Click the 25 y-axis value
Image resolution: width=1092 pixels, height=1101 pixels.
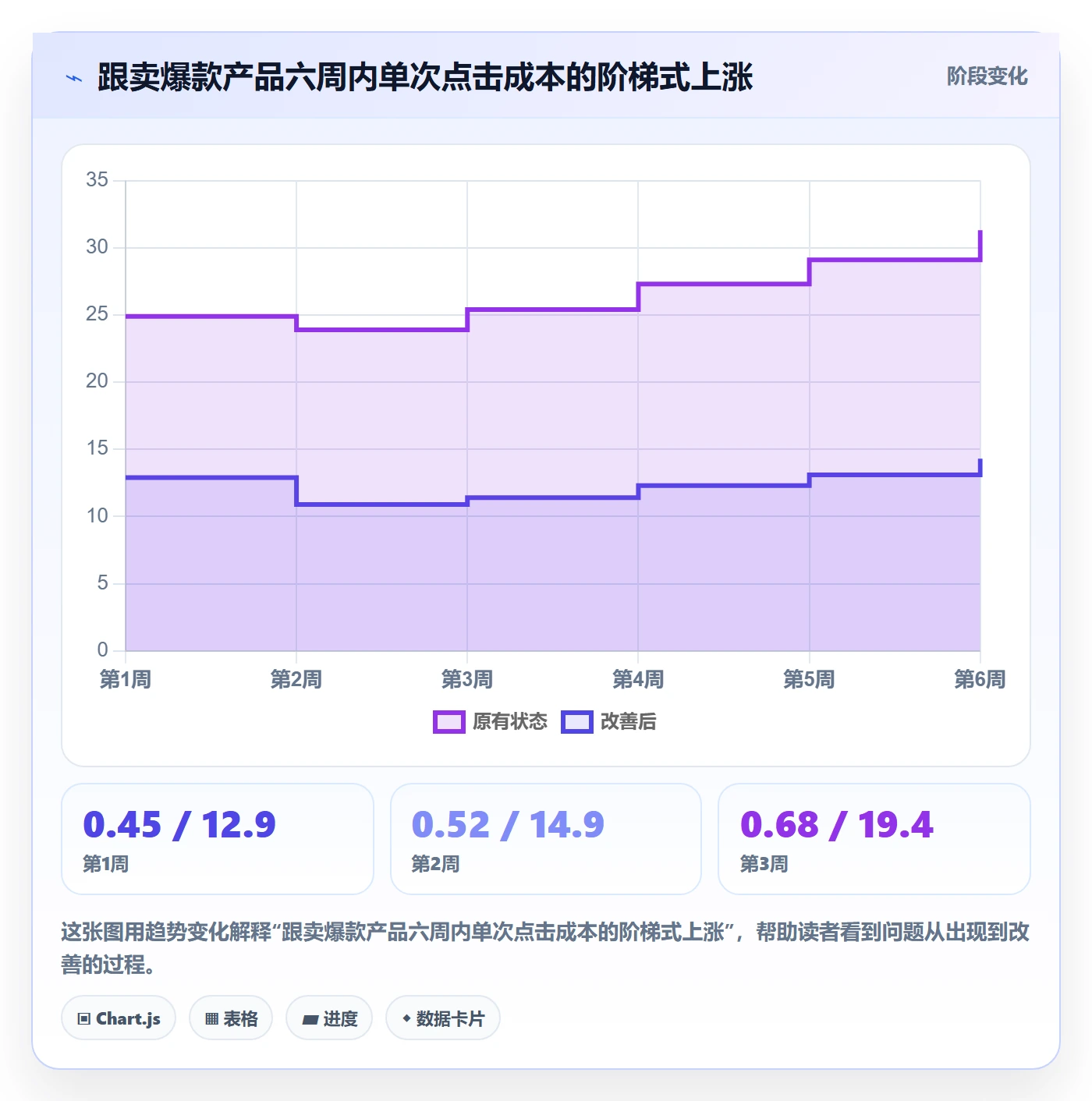(97, 314)
